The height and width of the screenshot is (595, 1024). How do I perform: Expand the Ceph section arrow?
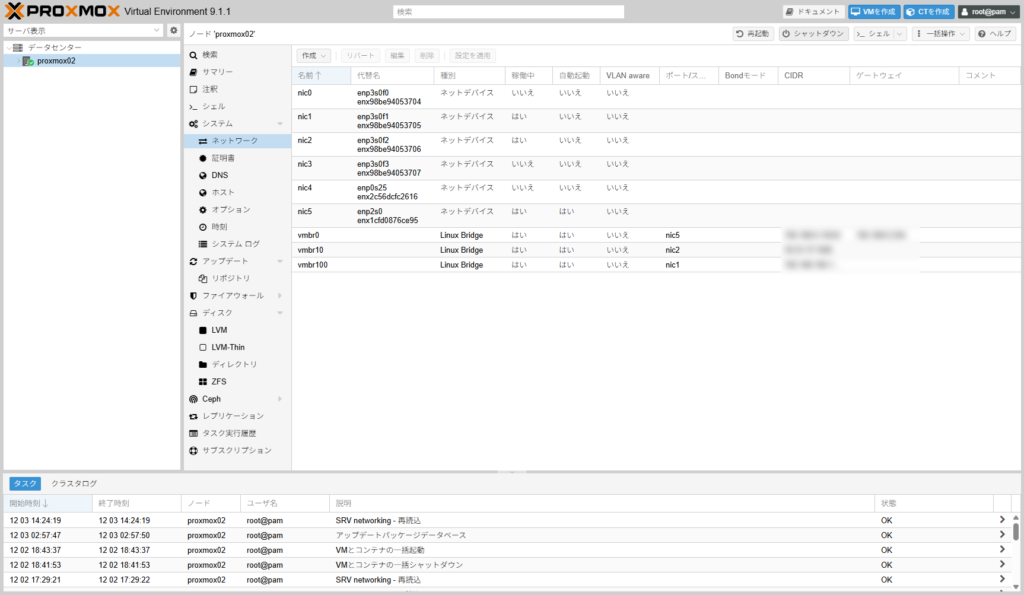pos(280,399)
